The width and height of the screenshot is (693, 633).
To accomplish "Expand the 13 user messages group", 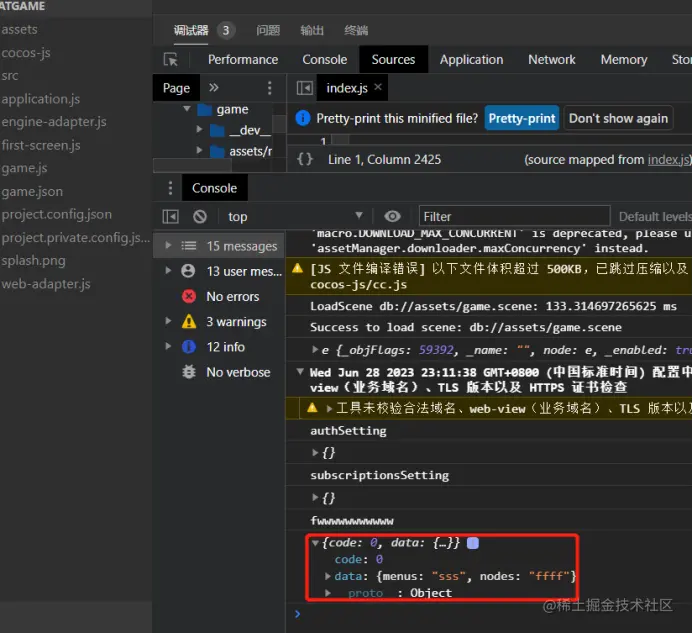I will tap(168, 271).
